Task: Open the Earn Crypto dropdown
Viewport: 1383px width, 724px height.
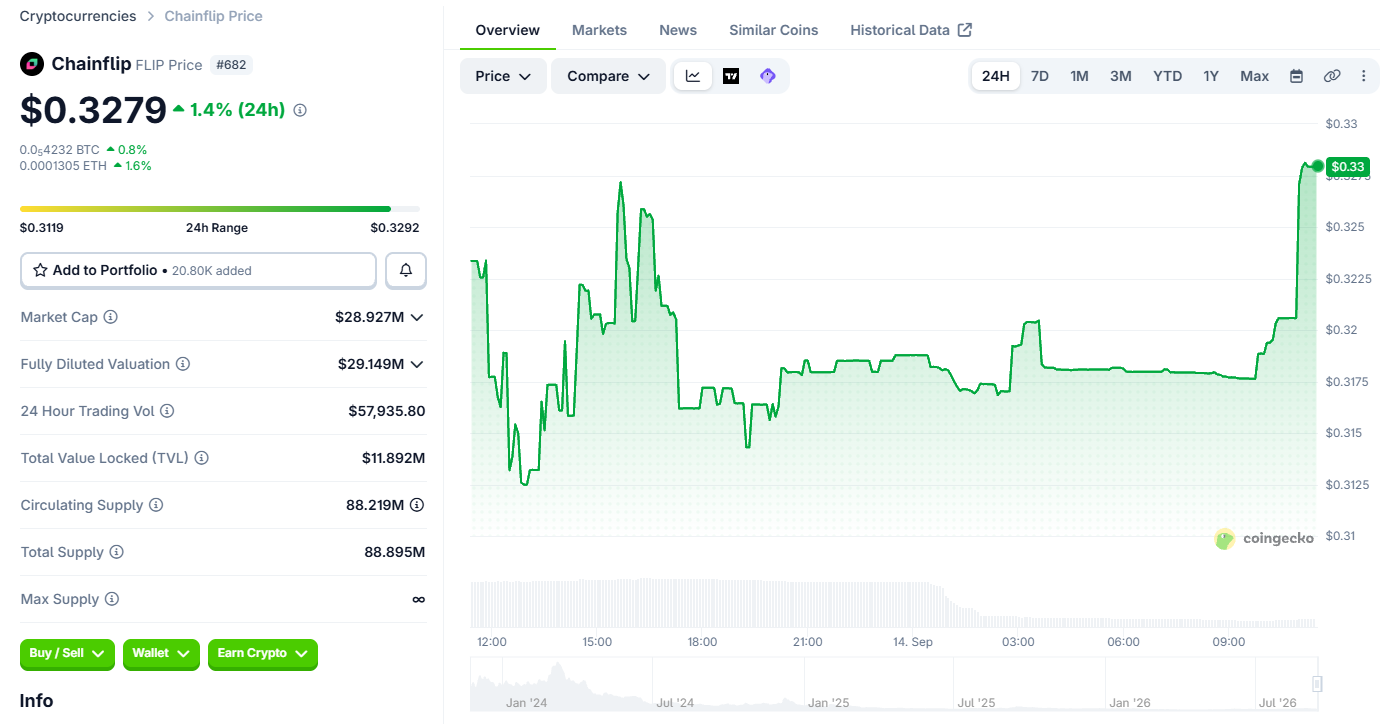Action: coord(263,654)
